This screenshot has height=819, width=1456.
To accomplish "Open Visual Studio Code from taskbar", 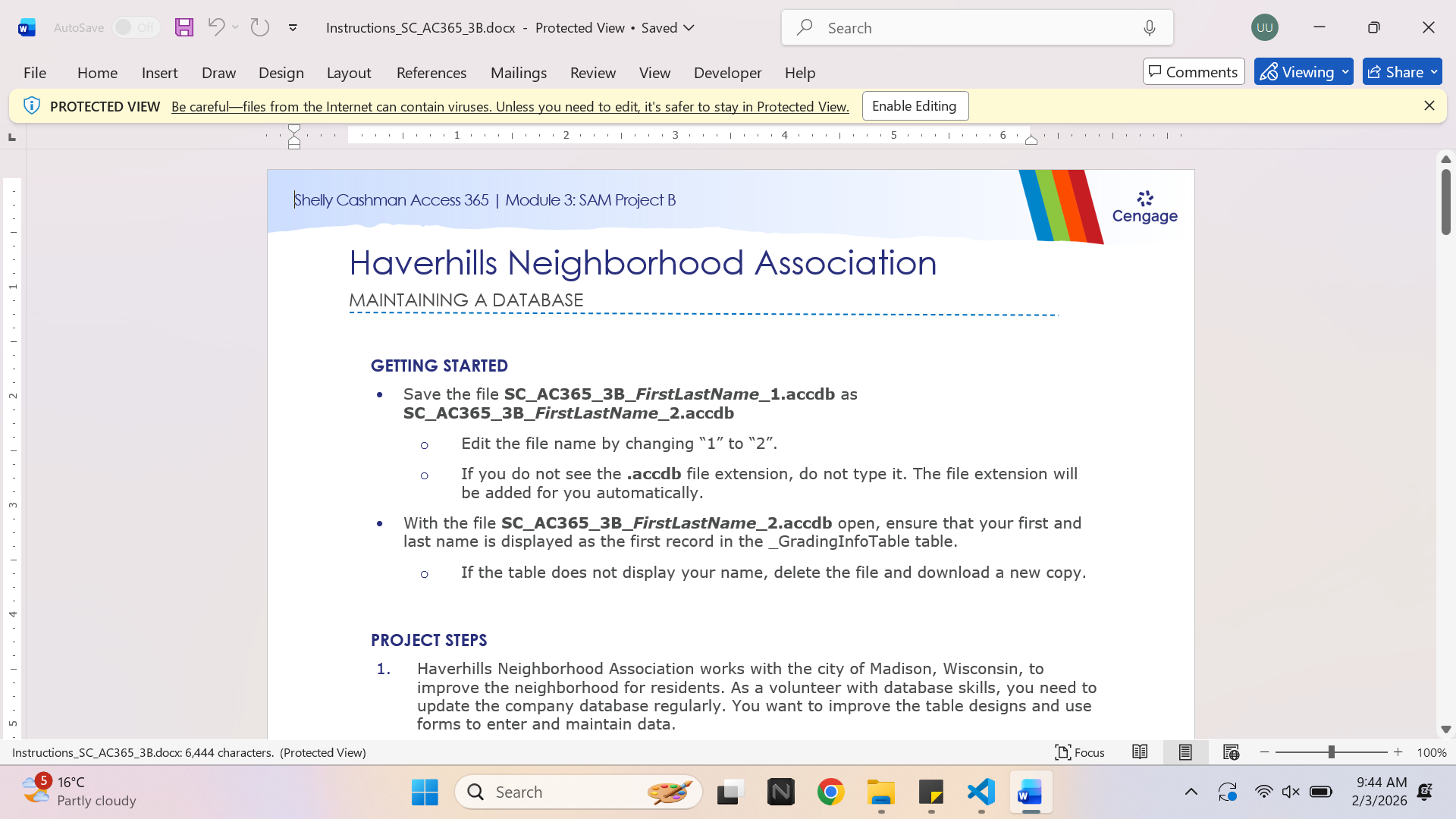I will click(981, 792).
